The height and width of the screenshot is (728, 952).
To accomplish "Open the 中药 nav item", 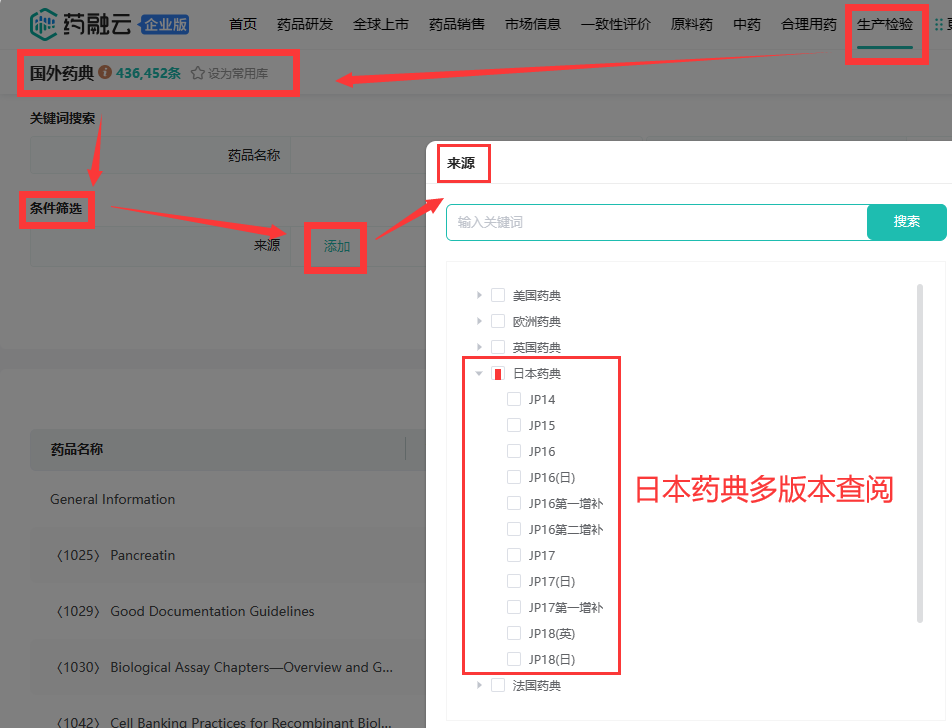I will (747, 24).
